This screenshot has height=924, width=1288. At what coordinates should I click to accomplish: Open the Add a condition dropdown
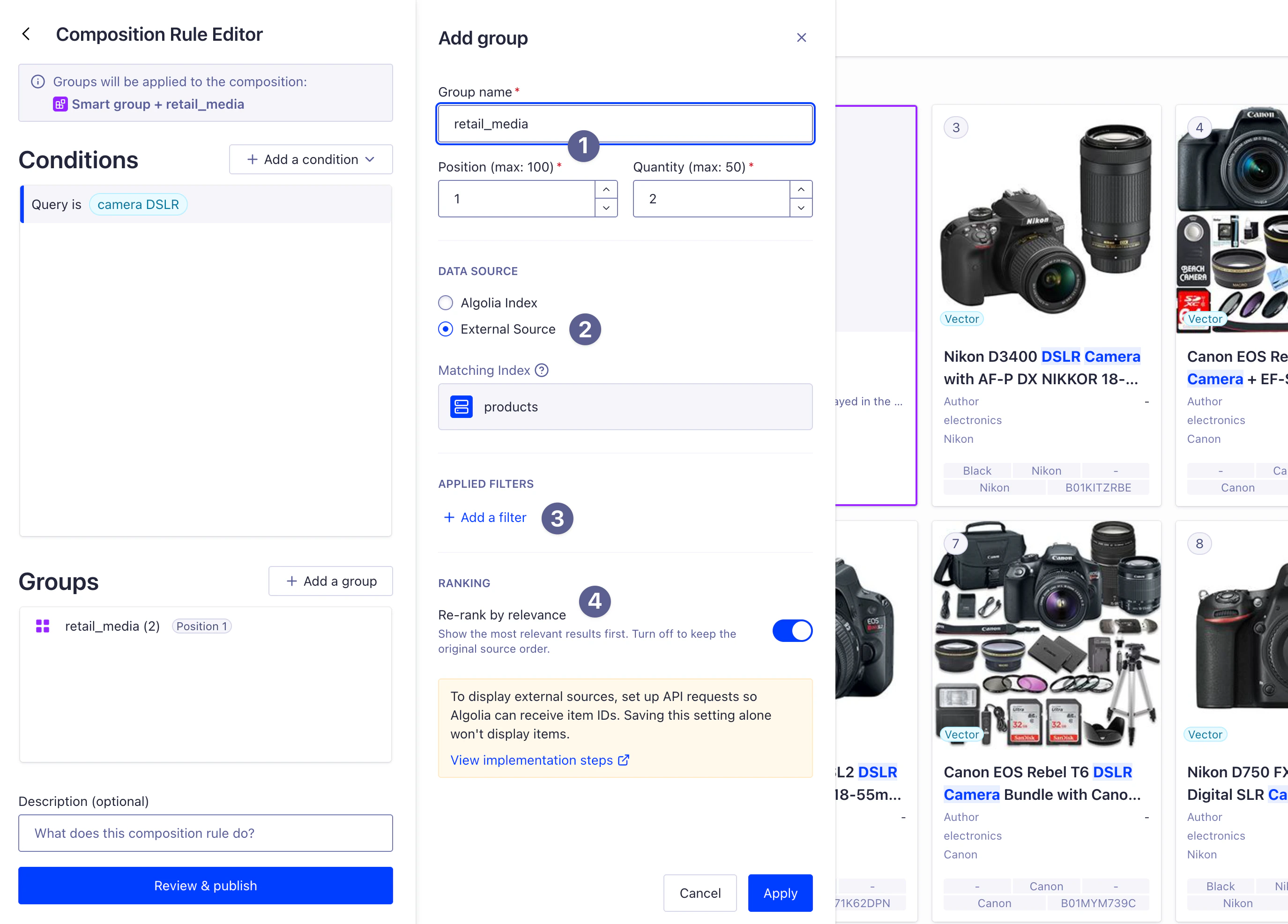[311, 160]
